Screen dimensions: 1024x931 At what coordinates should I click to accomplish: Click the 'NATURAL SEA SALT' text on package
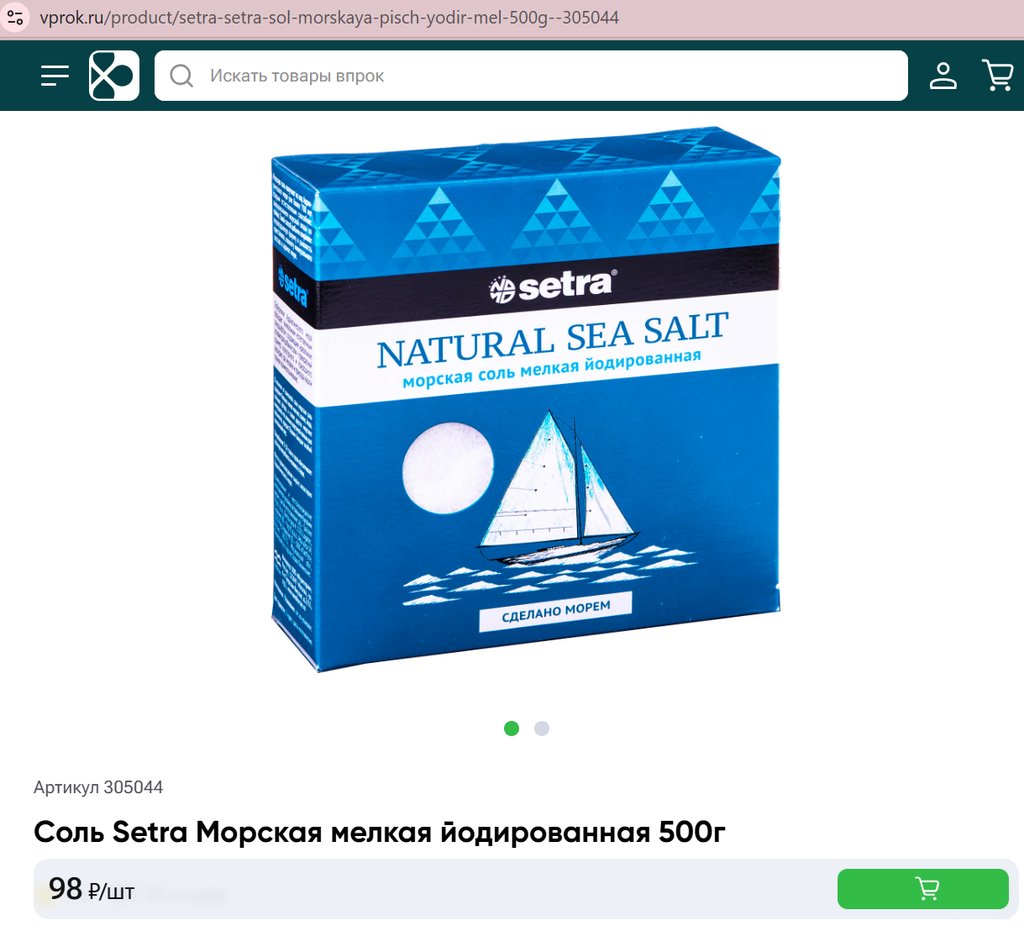[x=552, y=339]
